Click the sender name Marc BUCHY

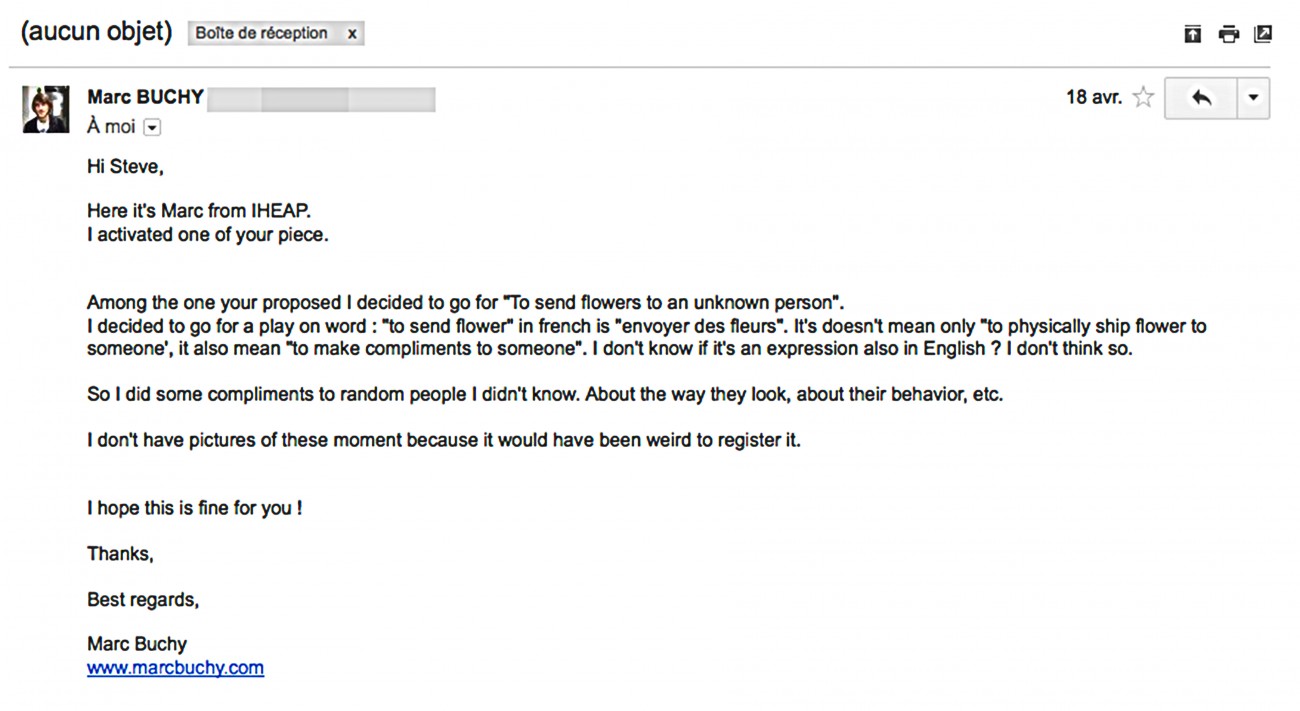point(146,97)
